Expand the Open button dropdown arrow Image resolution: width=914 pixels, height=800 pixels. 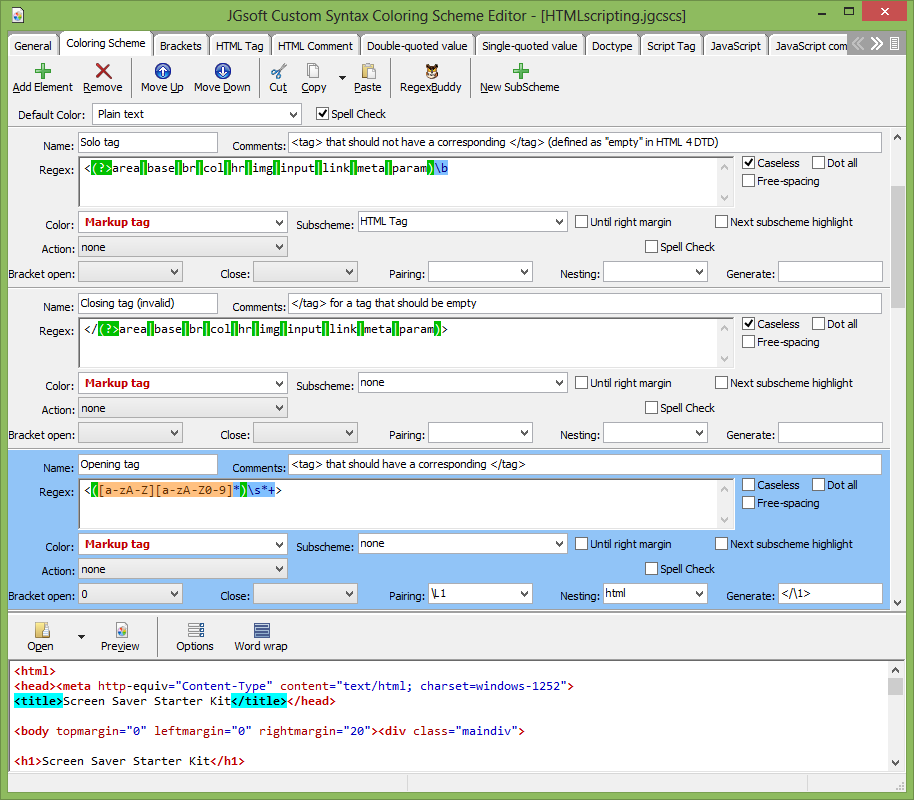(x=82, y=637)
